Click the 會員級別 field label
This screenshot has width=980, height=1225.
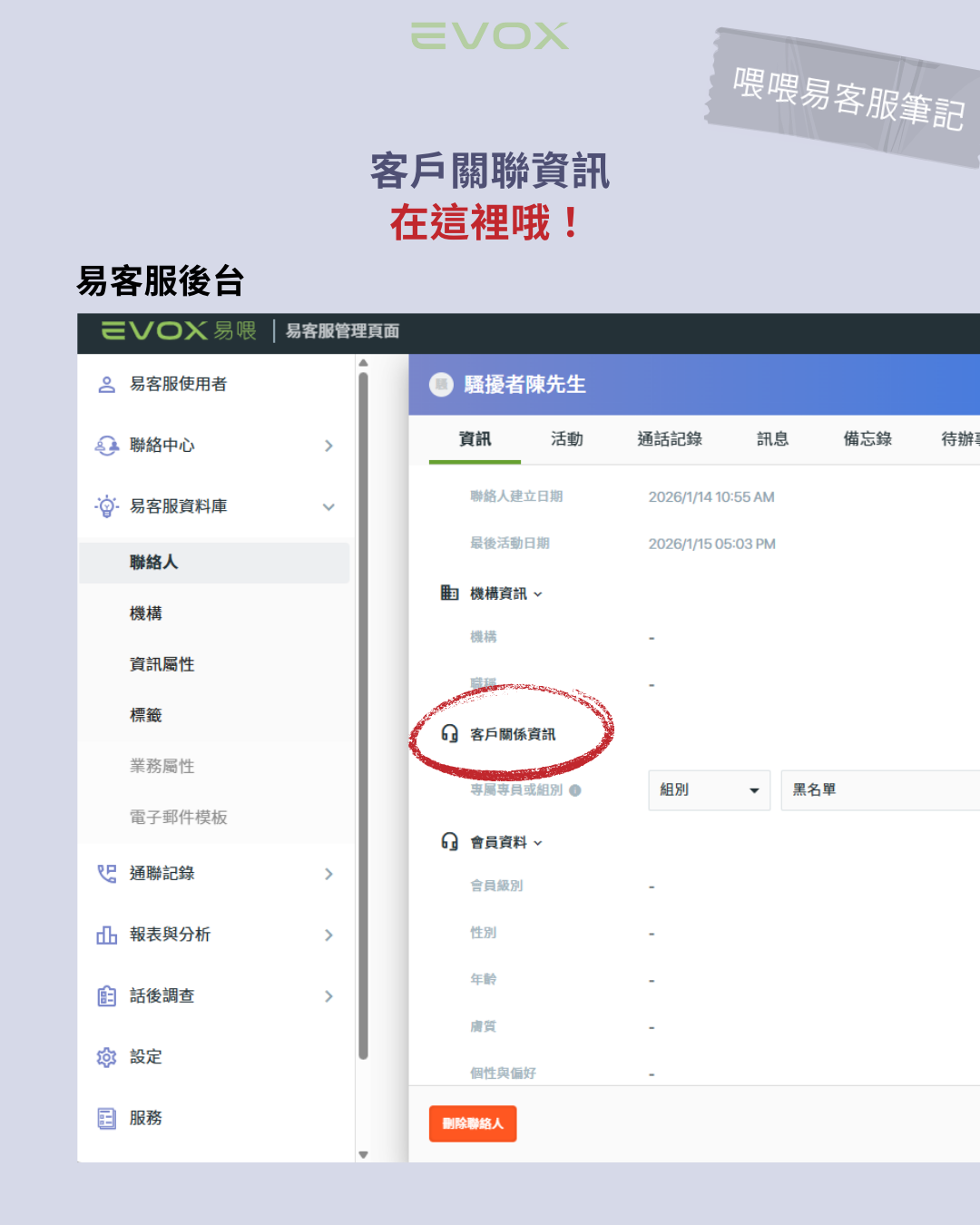click(496, 886)
